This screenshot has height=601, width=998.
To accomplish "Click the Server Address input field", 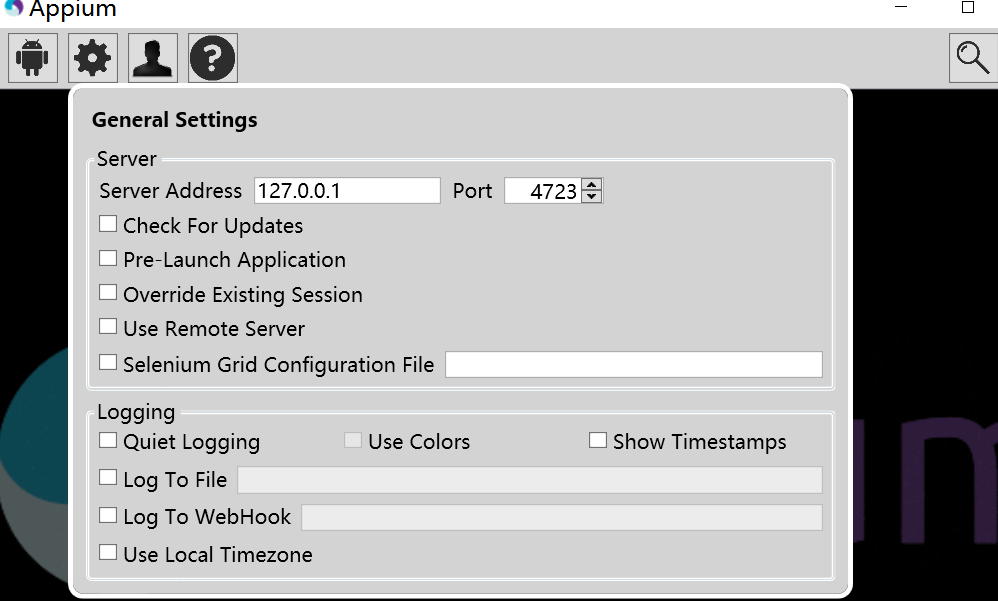I will [347, 191].
